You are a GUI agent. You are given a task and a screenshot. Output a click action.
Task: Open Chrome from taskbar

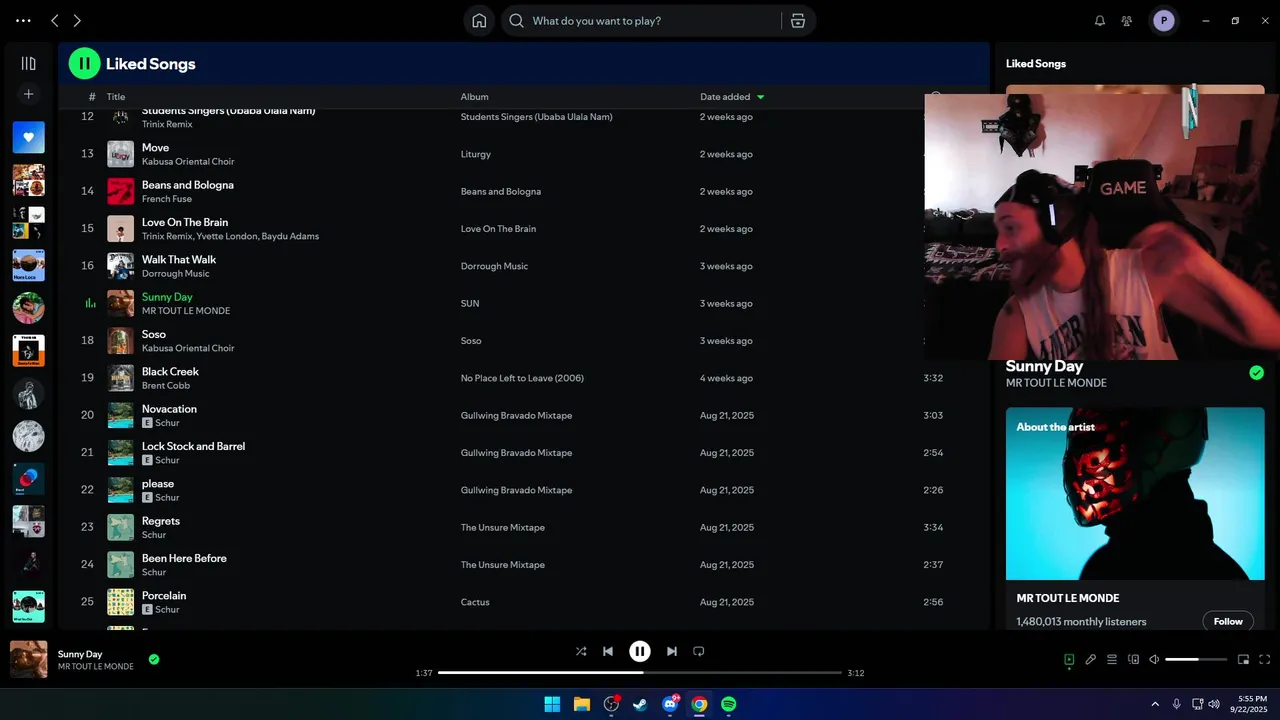pyautogui.click(x=699, y=704)
